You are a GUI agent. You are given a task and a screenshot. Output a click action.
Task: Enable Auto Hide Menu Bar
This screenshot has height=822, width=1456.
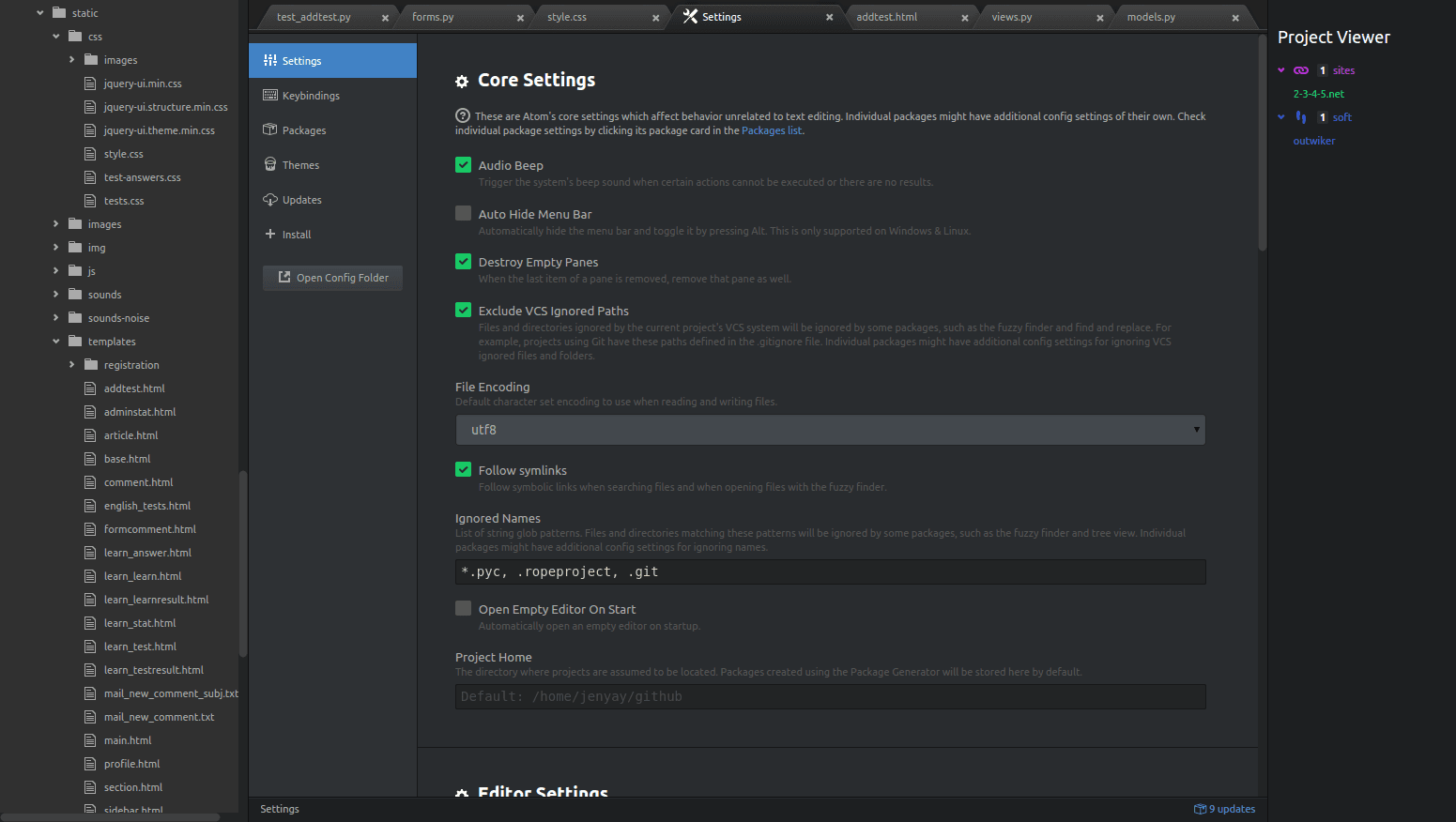[464, 214]
